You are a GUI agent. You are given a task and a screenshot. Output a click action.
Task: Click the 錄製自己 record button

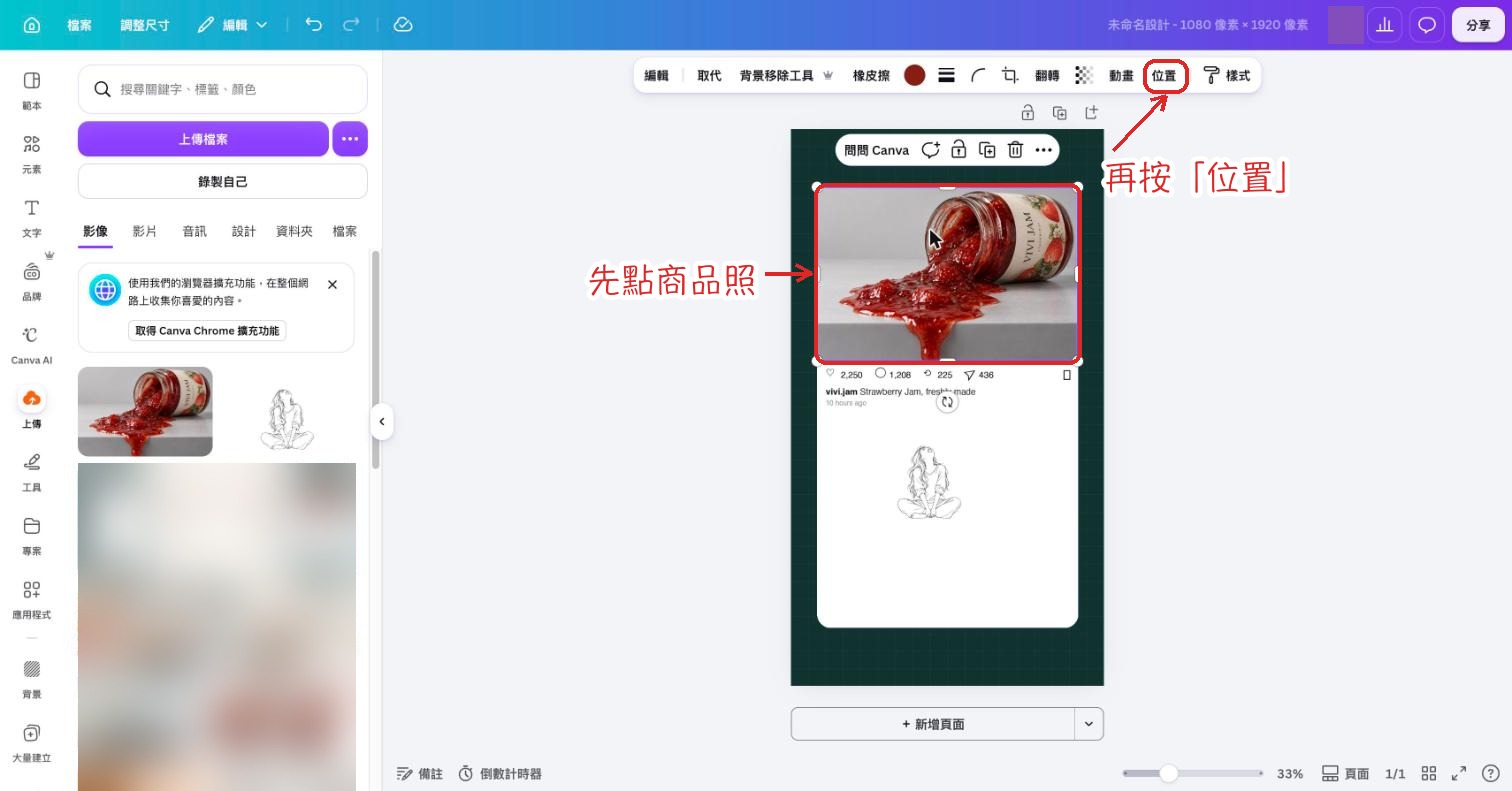(222, 182)
